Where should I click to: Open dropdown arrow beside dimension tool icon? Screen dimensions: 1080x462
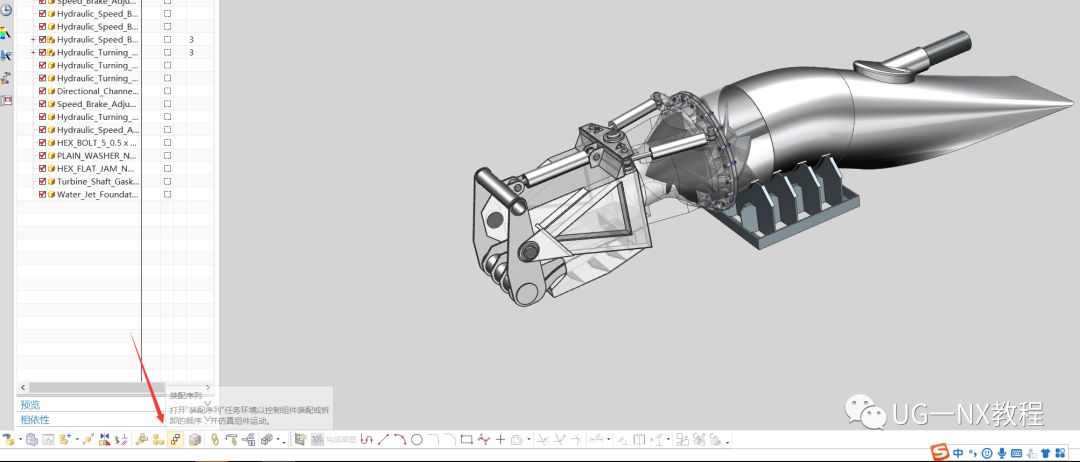[x=608, y=439]
